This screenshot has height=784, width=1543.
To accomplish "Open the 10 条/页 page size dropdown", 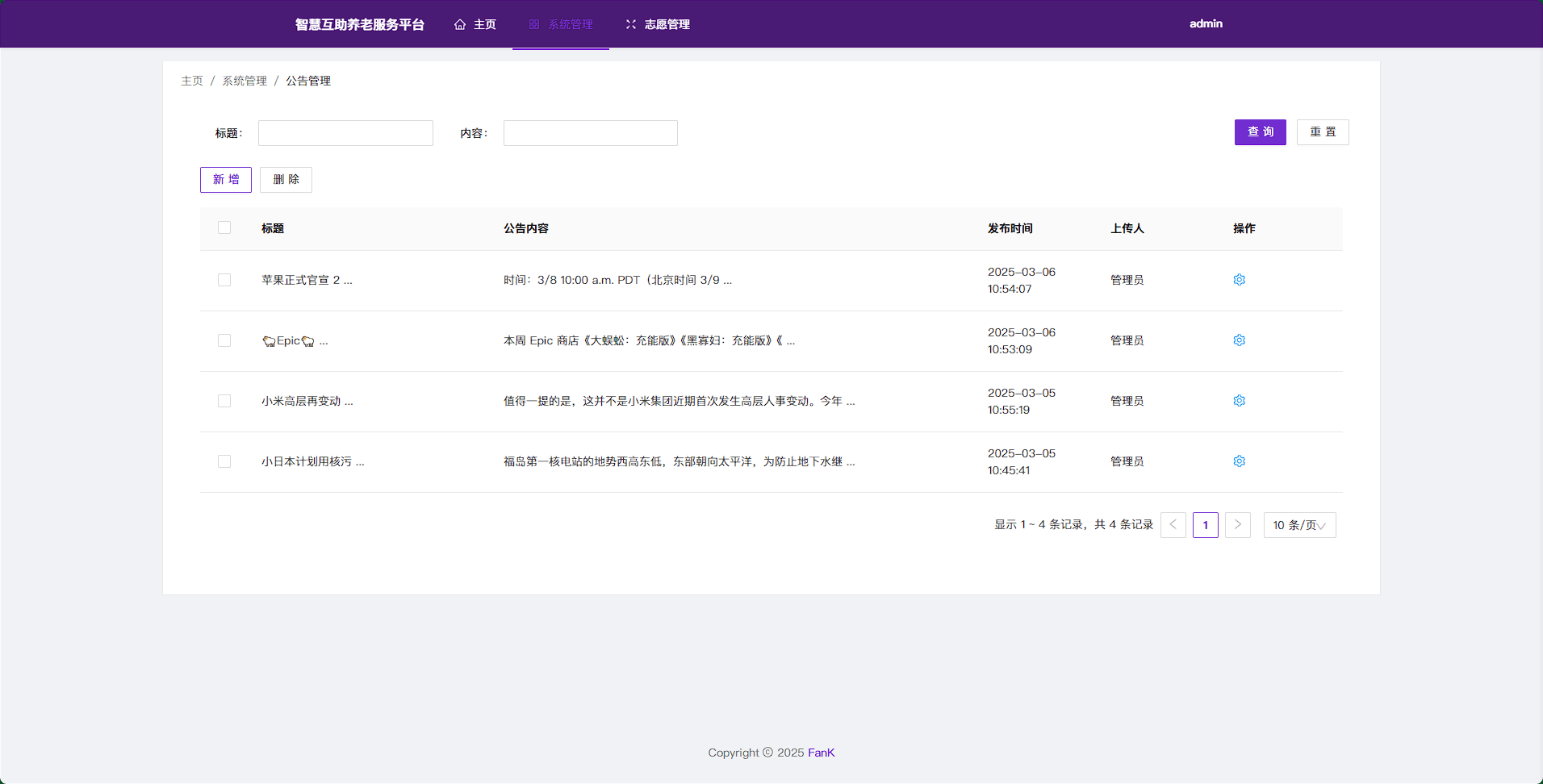I will point(1299,525).
